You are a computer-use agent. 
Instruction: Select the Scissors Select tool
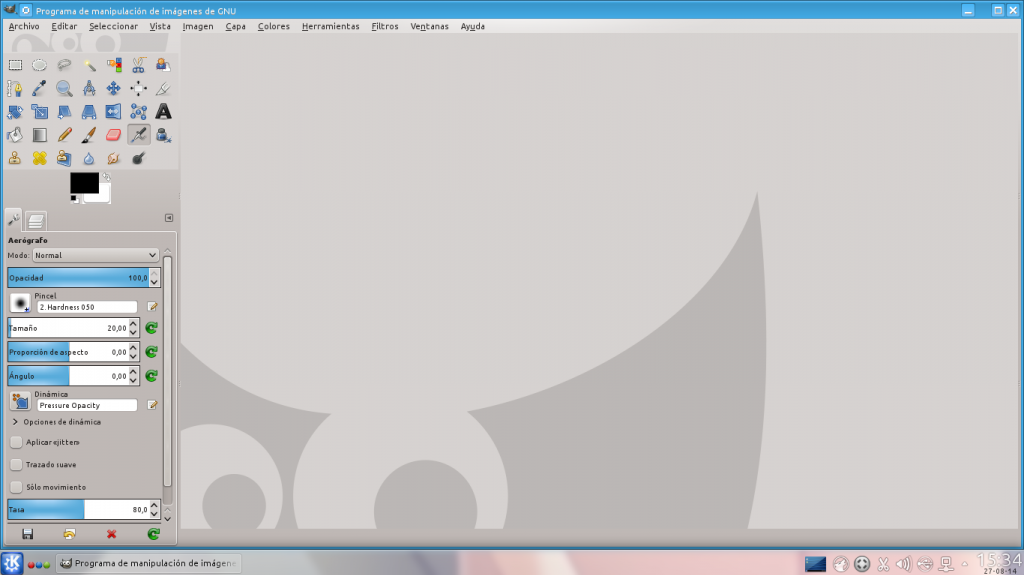[x=138, y=65]
